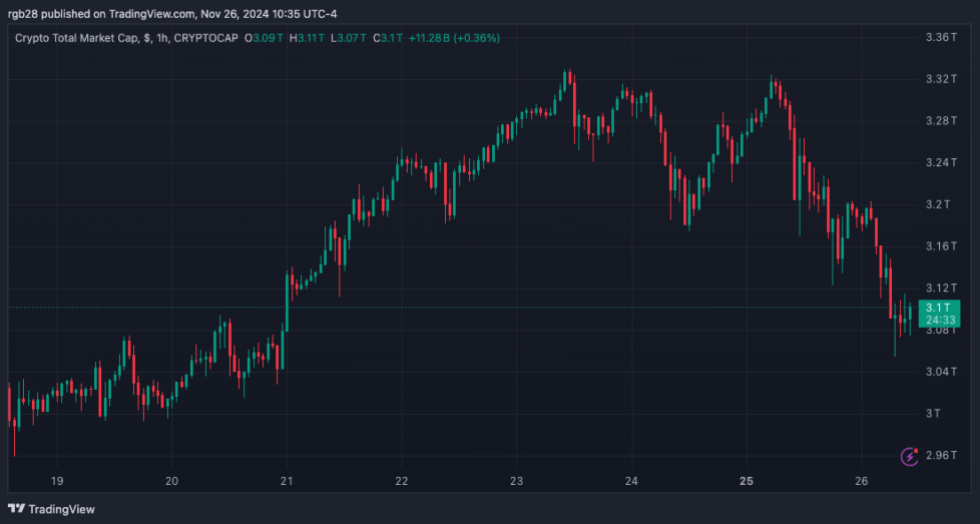Select date 23 on the time axis
Image resolution: width=980 pixels, height=524 pixels.
click(x=516, y=481)
